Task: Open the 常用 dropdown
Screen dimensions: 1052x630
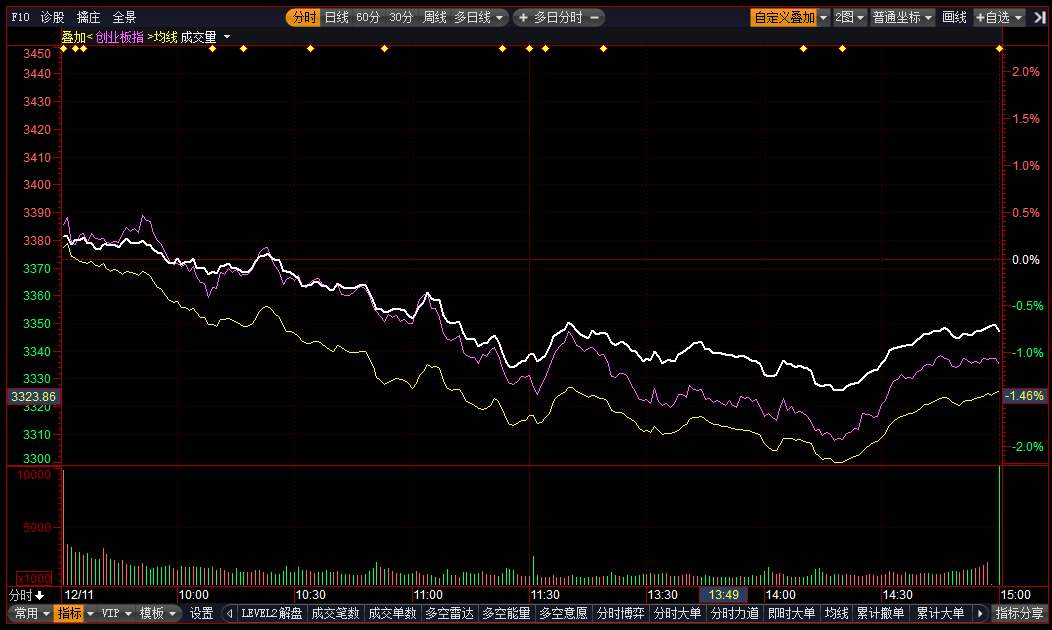Action: pyautogui.click(x=32, y=613)
